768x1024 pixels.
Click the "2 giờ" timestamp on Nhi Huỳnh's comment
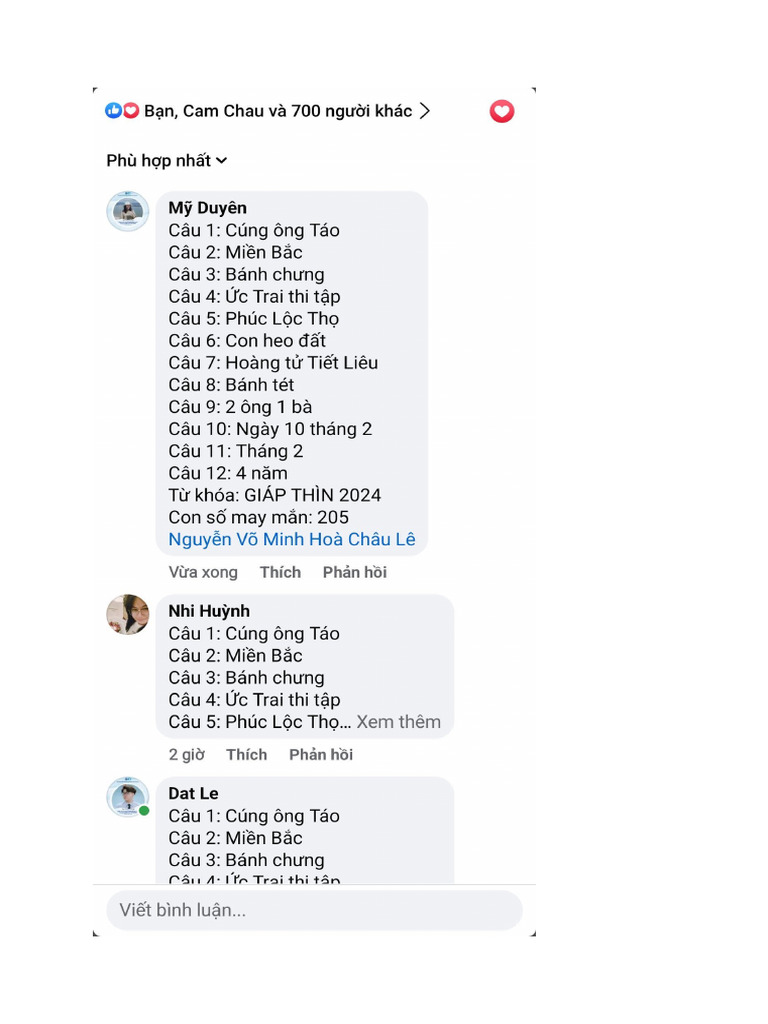(x=186, y=754)
